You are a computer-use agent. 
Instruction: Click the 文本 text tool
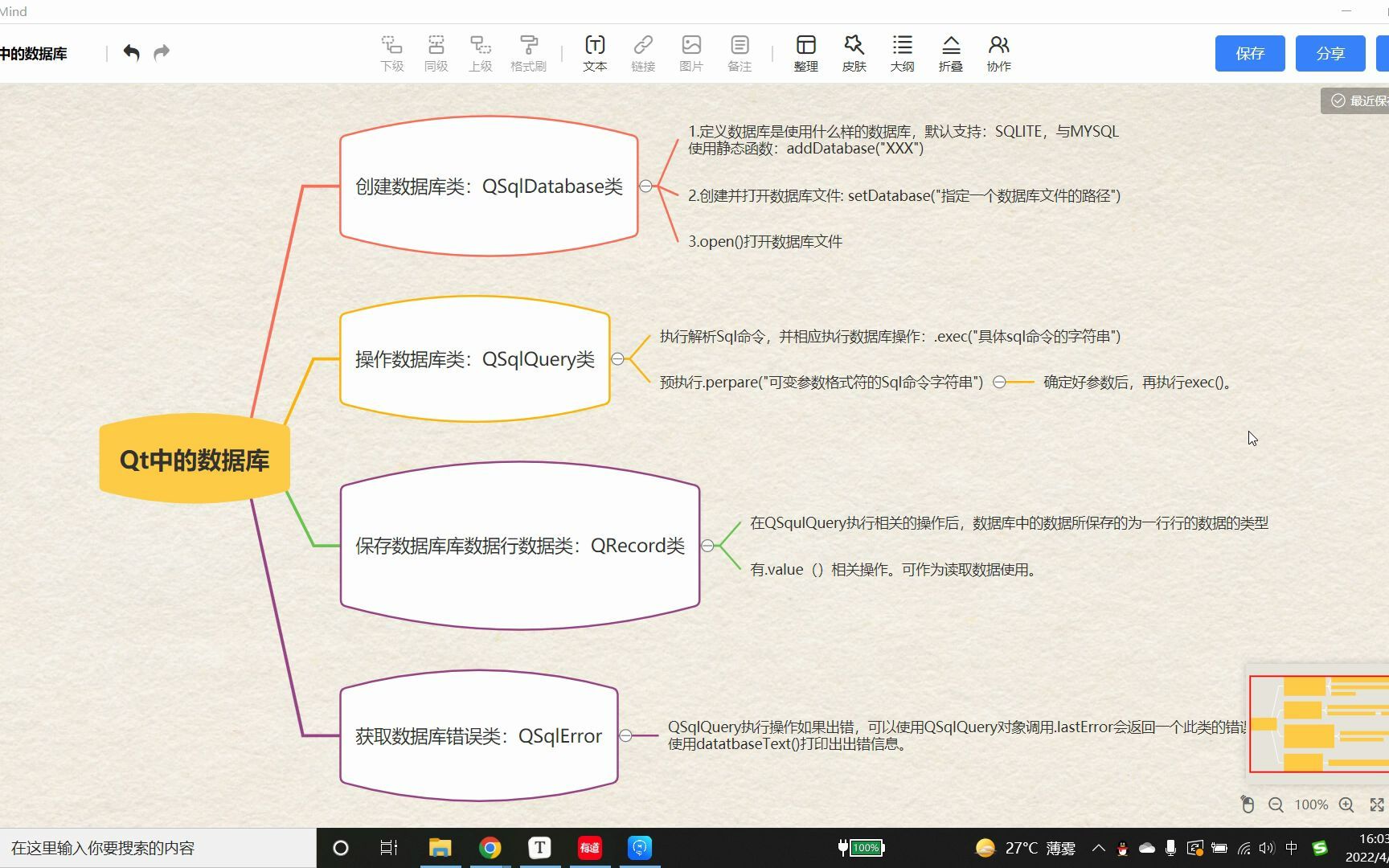click(x=595, y=52)
